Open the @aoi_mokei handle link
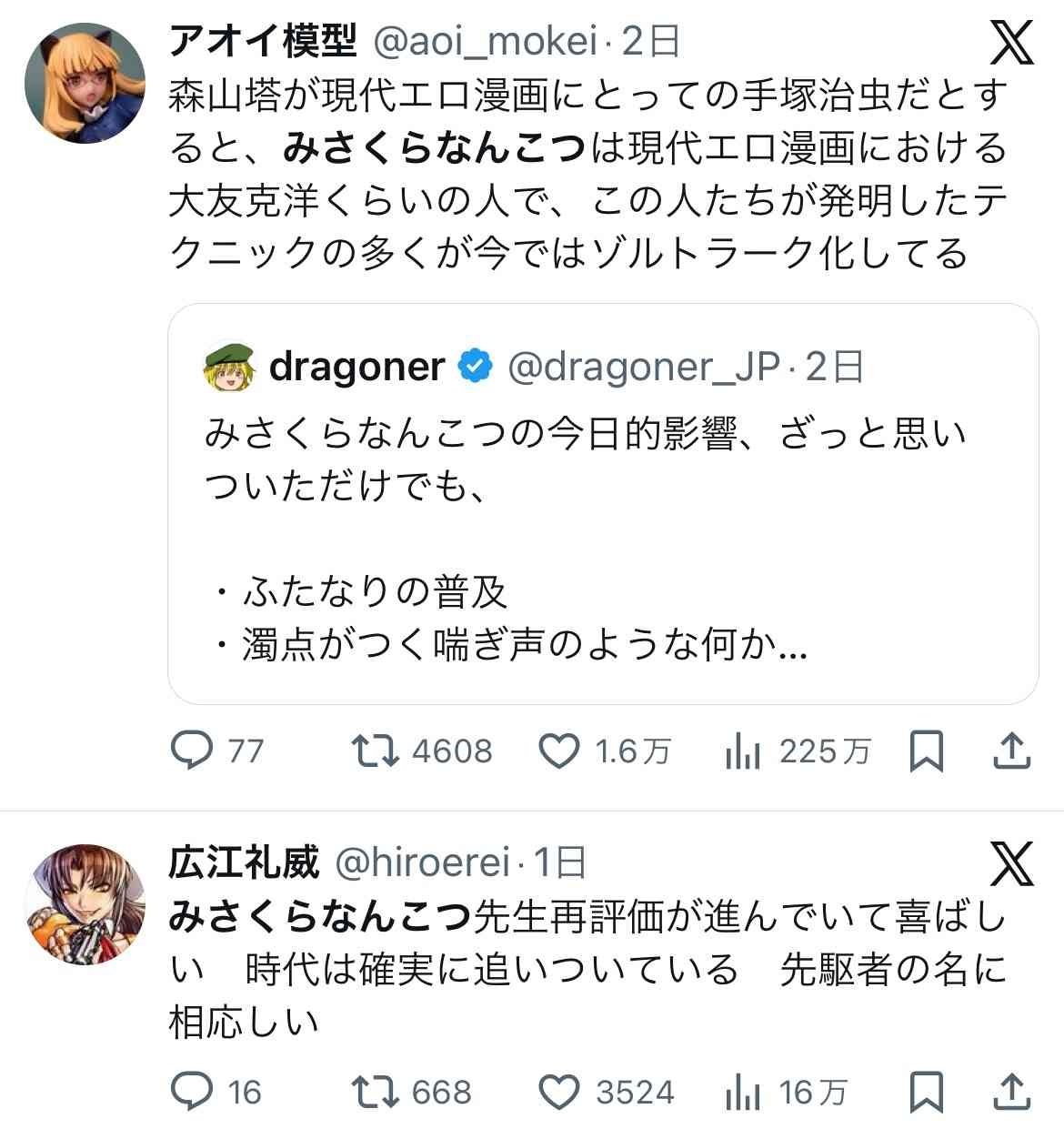Screen dimensions: 1064x1139 [485, 42]
